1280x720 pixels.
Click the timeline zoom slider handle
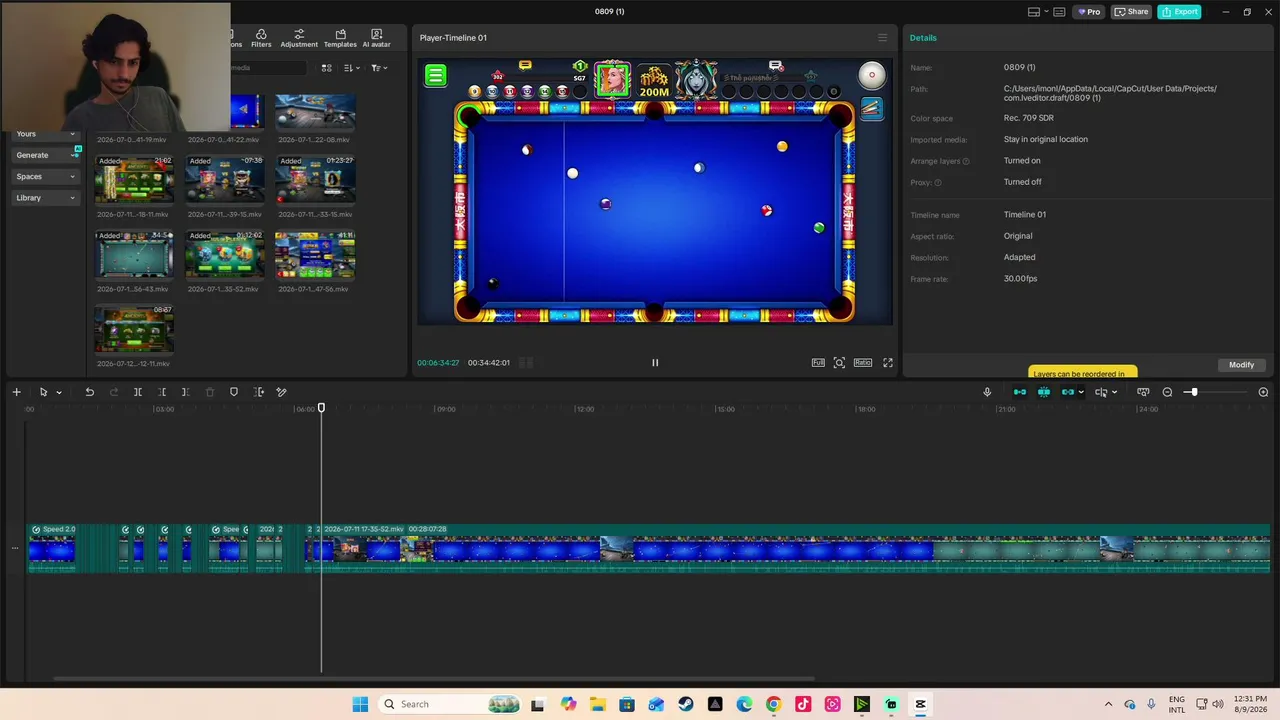click(1192, 392)
